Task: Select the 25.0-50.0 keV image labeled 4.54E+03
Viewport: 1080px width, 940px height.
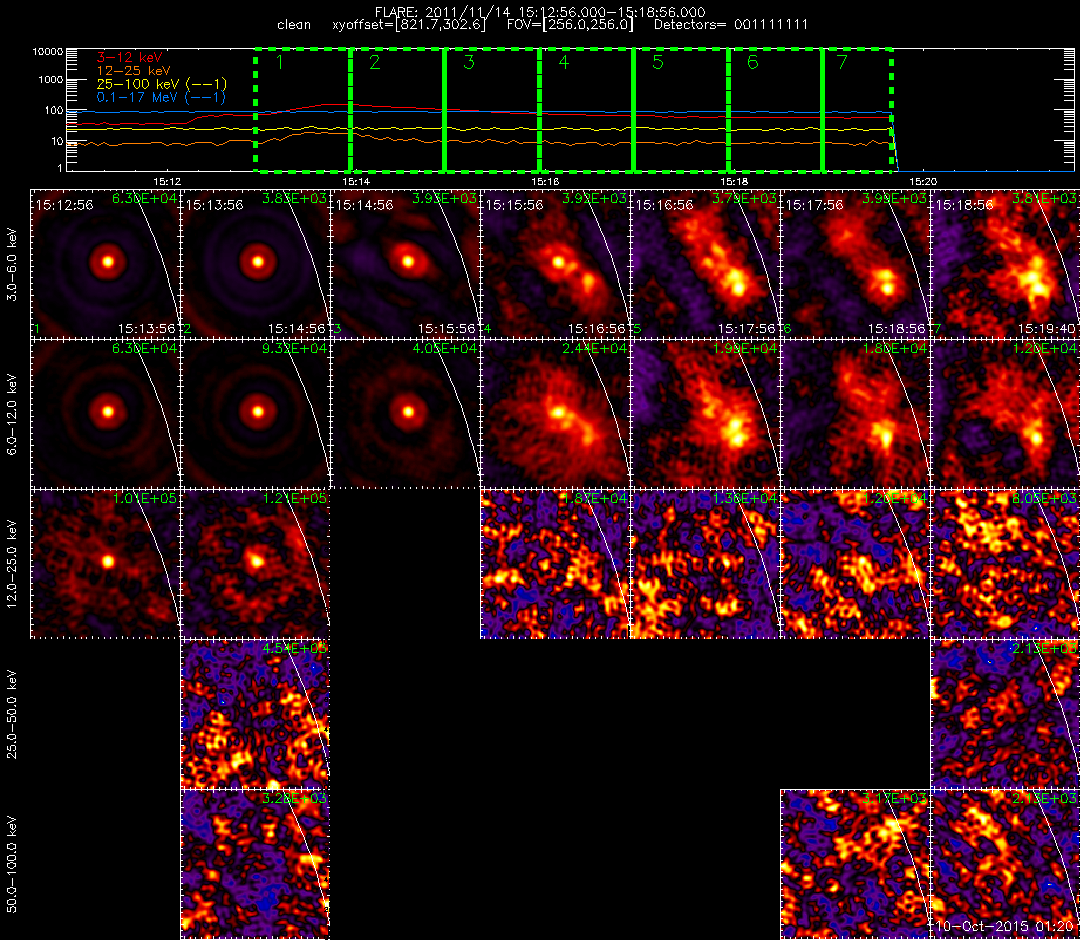Action: click(x=256, y=713)
